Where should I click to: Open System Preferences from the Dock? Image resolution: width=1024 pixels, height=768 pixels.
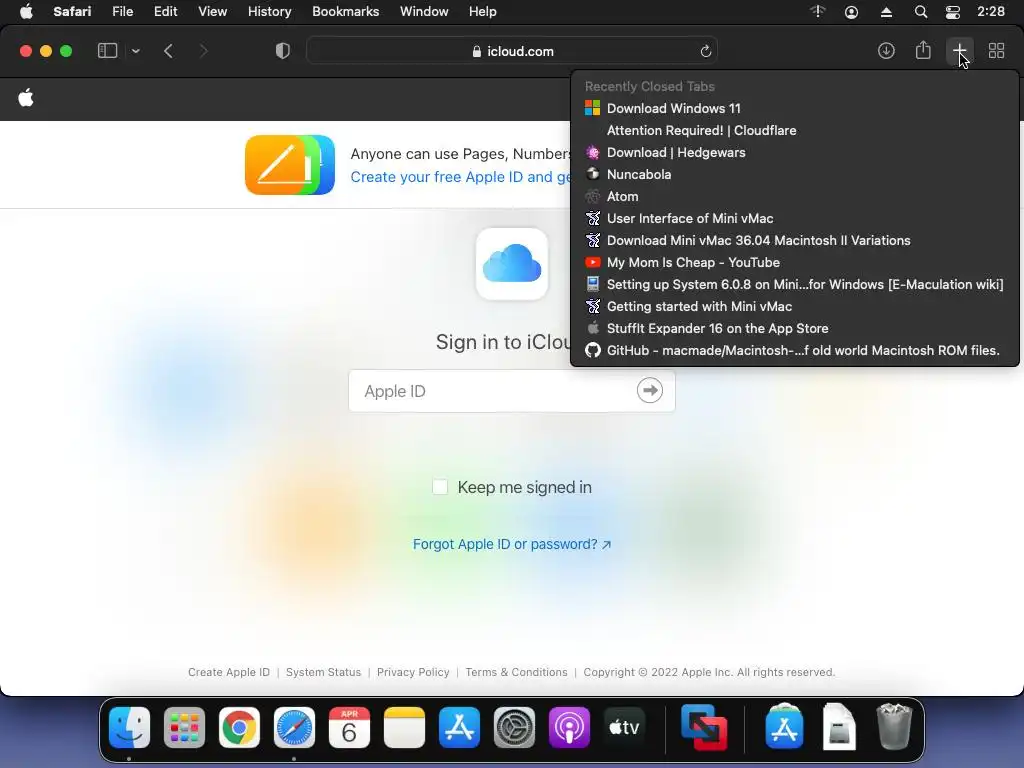point(514,728)
